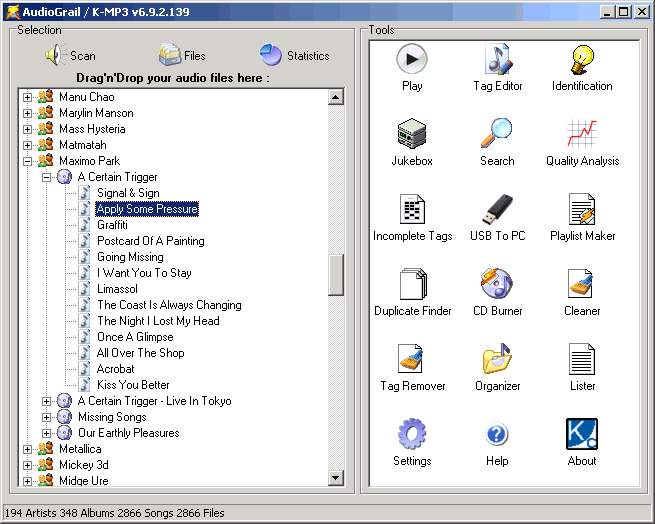Image resolution: width=655 pixels, height=524 pixels.
Task: Expand the Metallica artist node
Action: click(x=28, y=449)
